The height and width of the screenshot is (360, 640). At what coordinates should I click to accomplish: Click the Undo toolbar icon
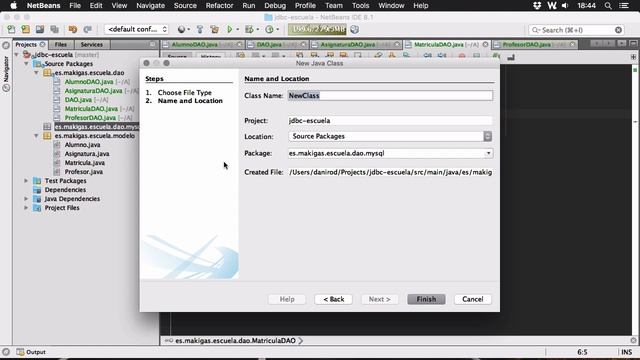(x=73, y=29)
